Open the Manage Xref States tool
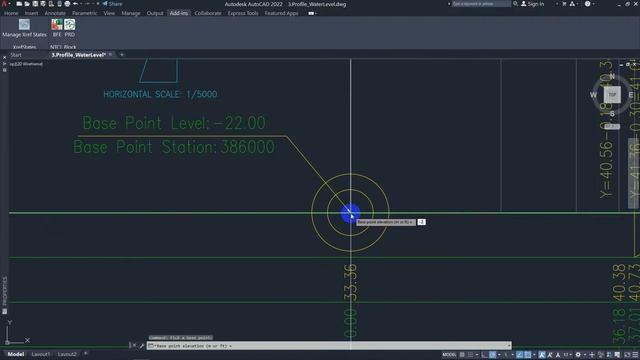Image resolution: width=640 pixels, height=360 pixels. [x=24, y=28]
